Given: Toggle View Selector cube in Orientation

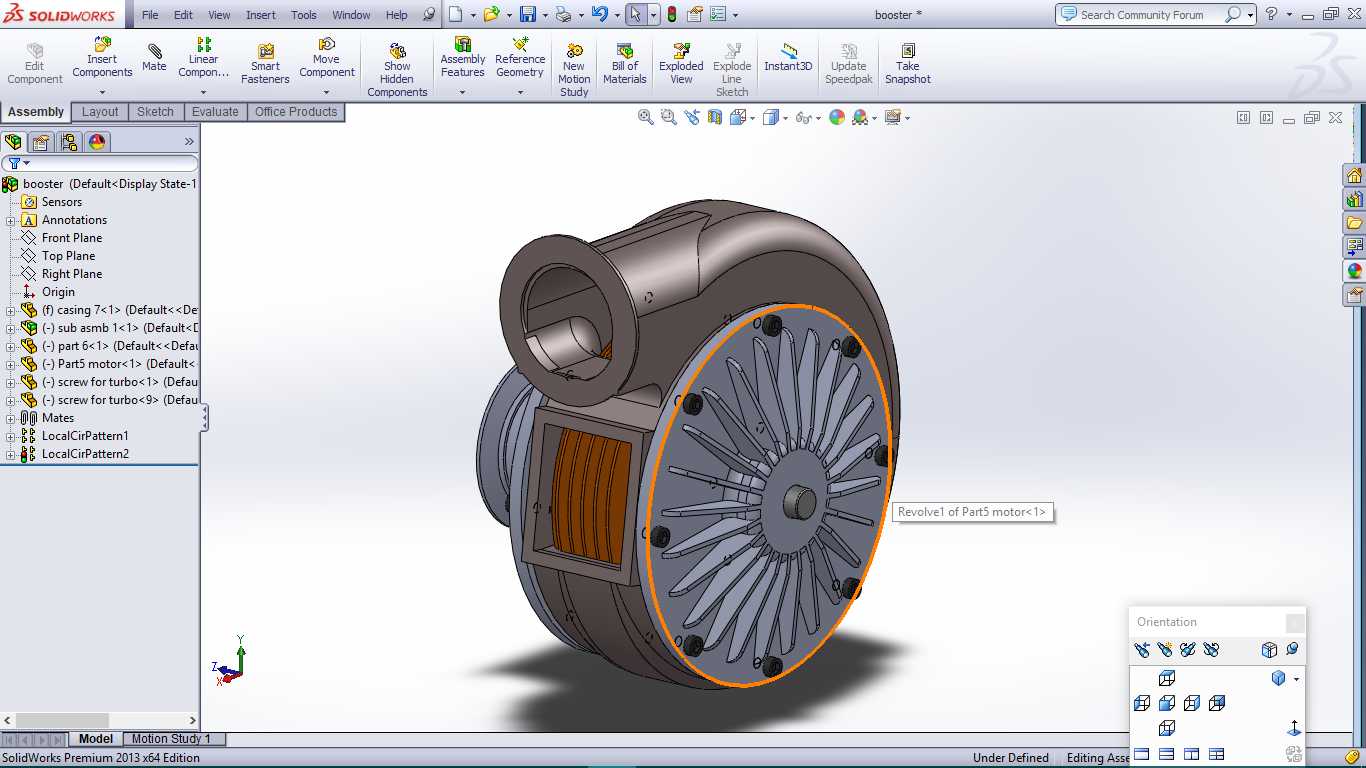Looking at the screenshot, I should 1269,650.
